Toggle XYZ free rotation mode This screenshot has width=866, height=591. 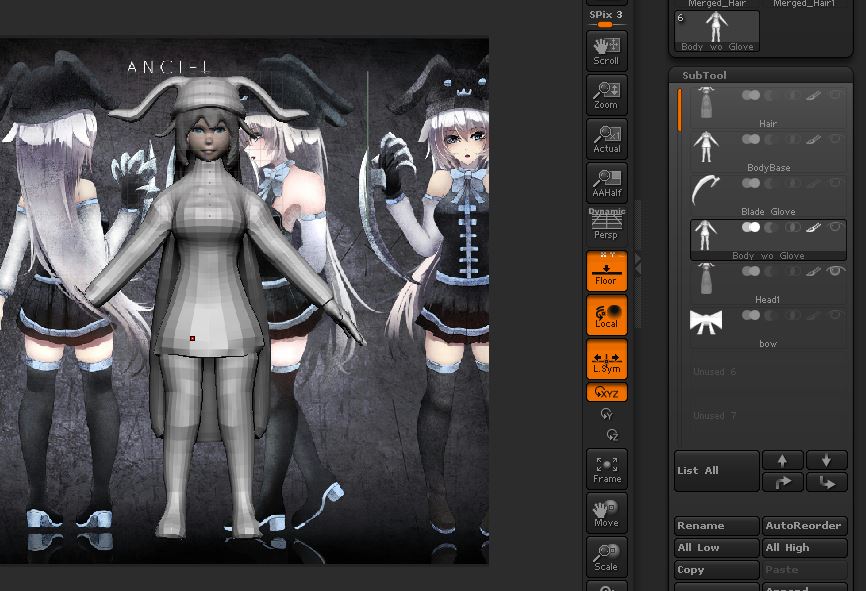[606, 393]
